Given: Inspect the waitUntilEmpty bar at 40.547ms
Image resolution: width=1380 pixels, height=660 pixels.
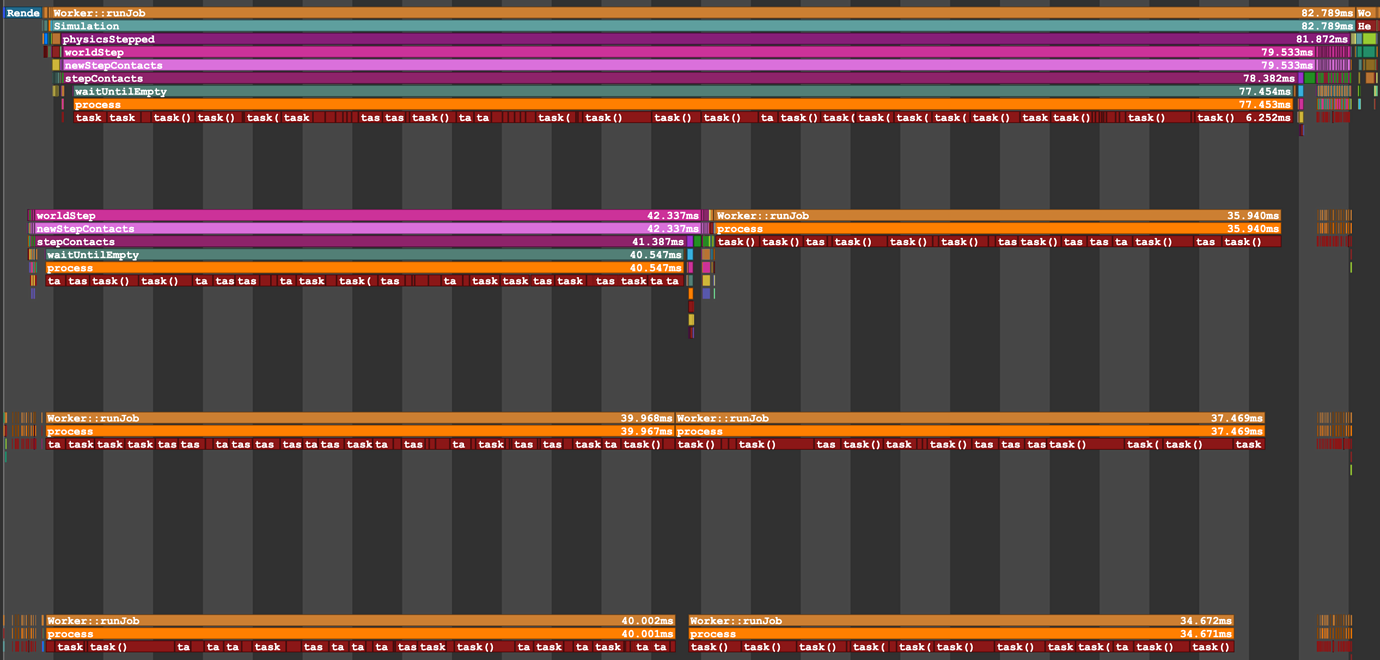Looking at the screenshot, I should 365,254.
